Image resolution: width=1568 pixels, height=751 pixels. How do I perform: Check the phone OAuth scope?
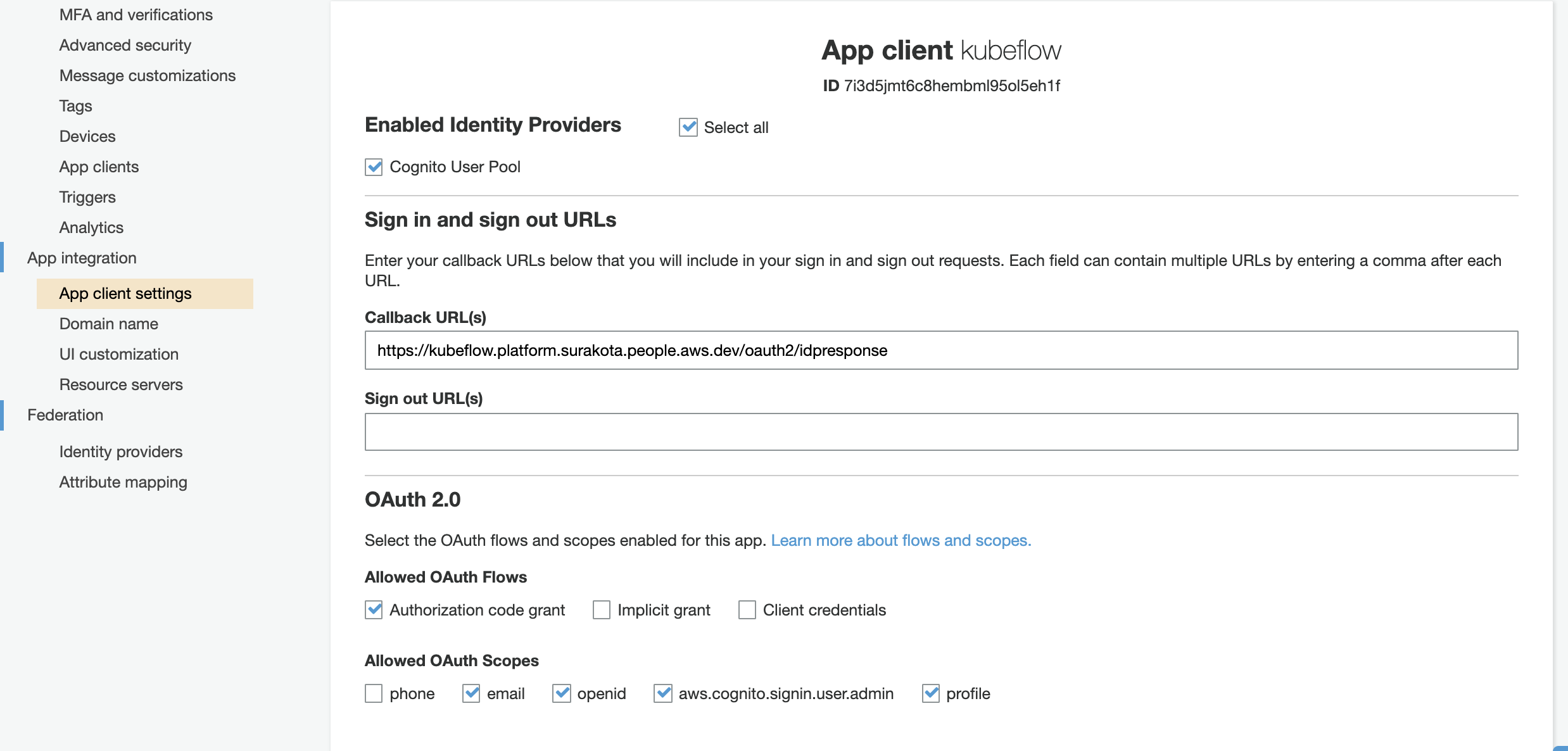374,693
